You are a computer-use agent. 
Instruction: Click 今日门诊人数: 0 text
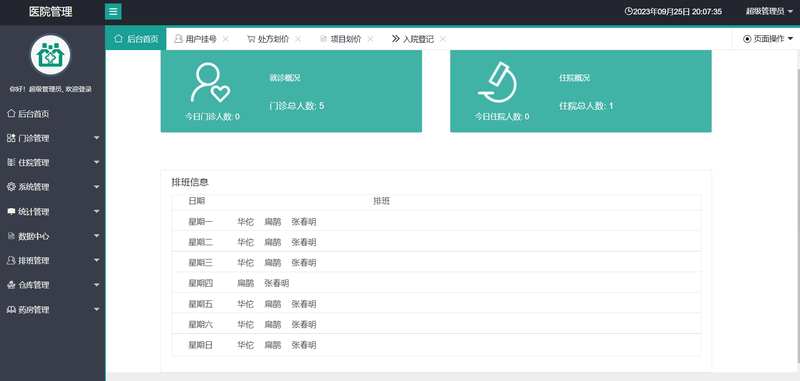pos(212,116)
